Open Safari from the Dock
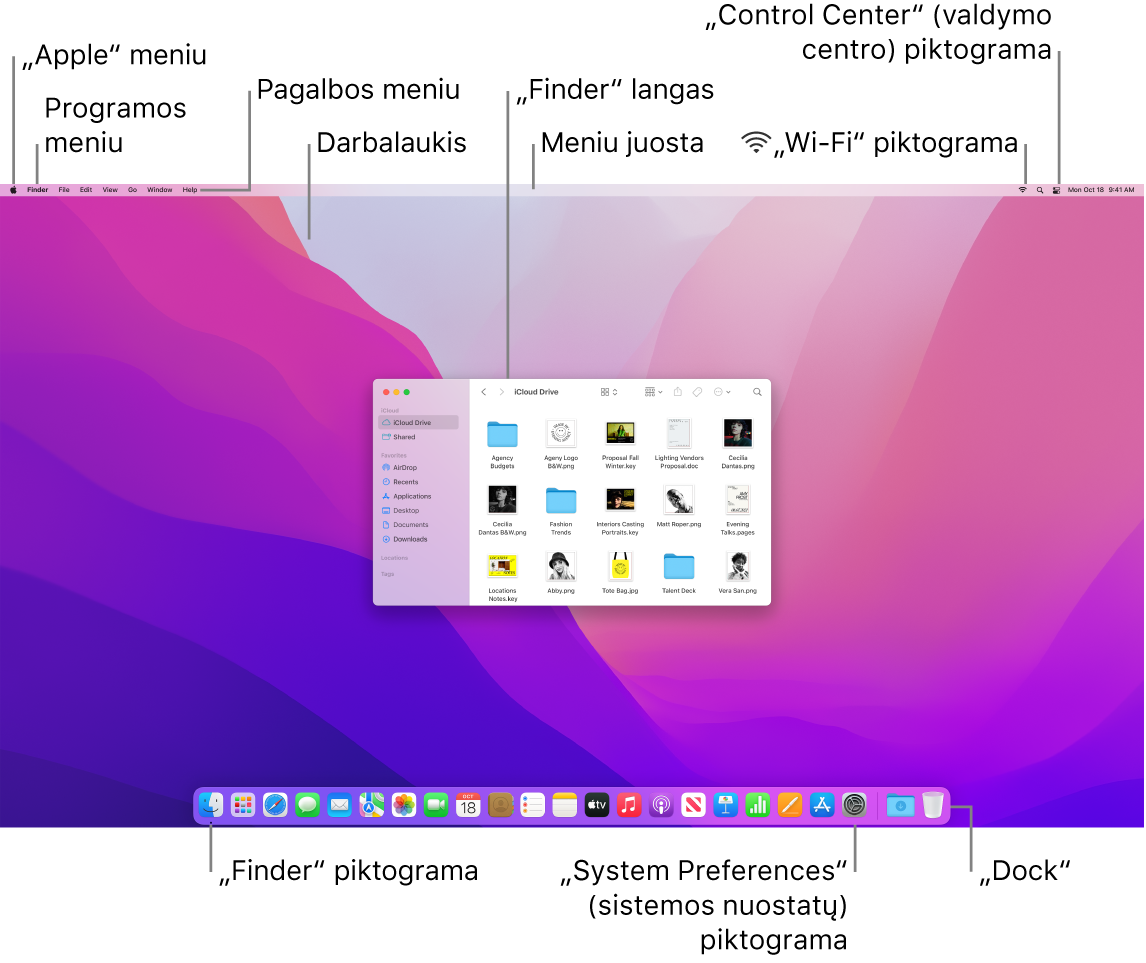The height and width of the screenshot is (963, 1146). 273,805
